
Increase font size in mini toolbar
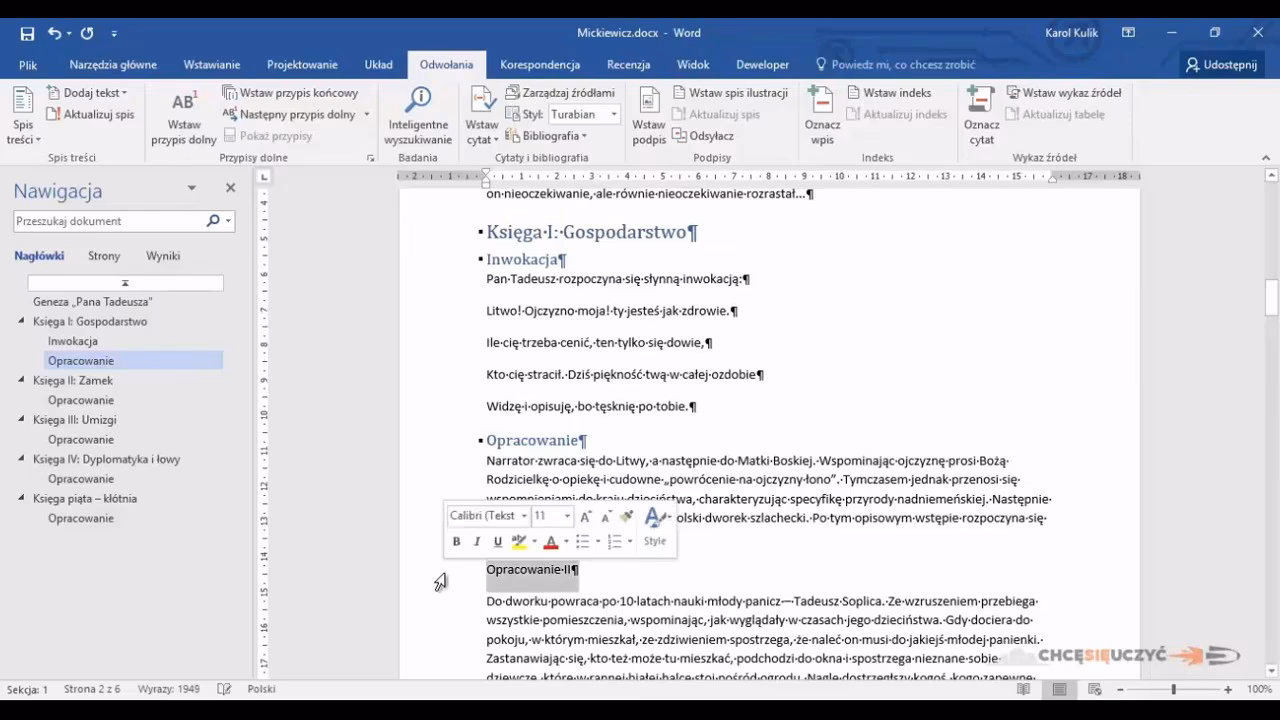[x=586, y=516]
